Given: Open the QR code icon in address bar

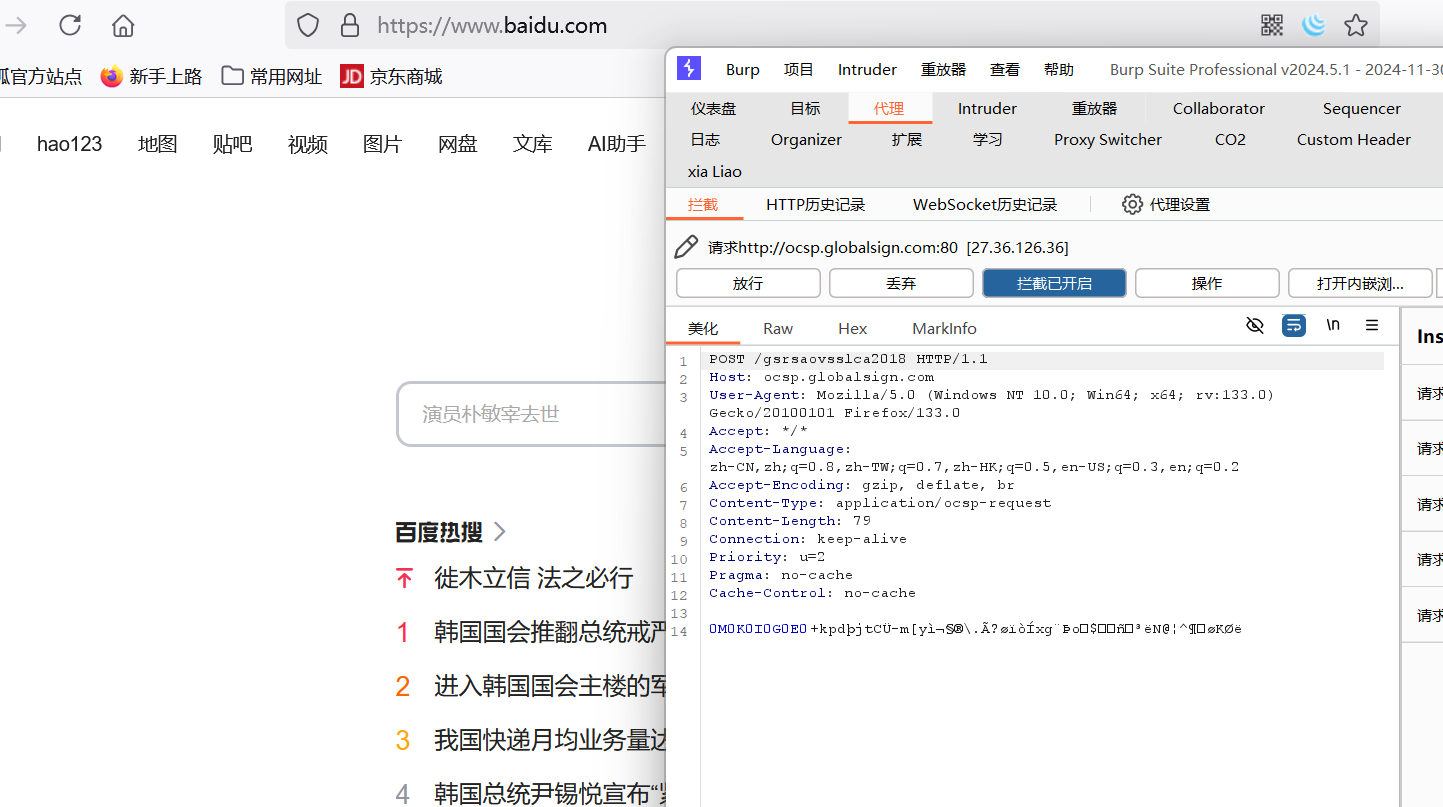Looking at the screenshot, I should click(1272, 25).
